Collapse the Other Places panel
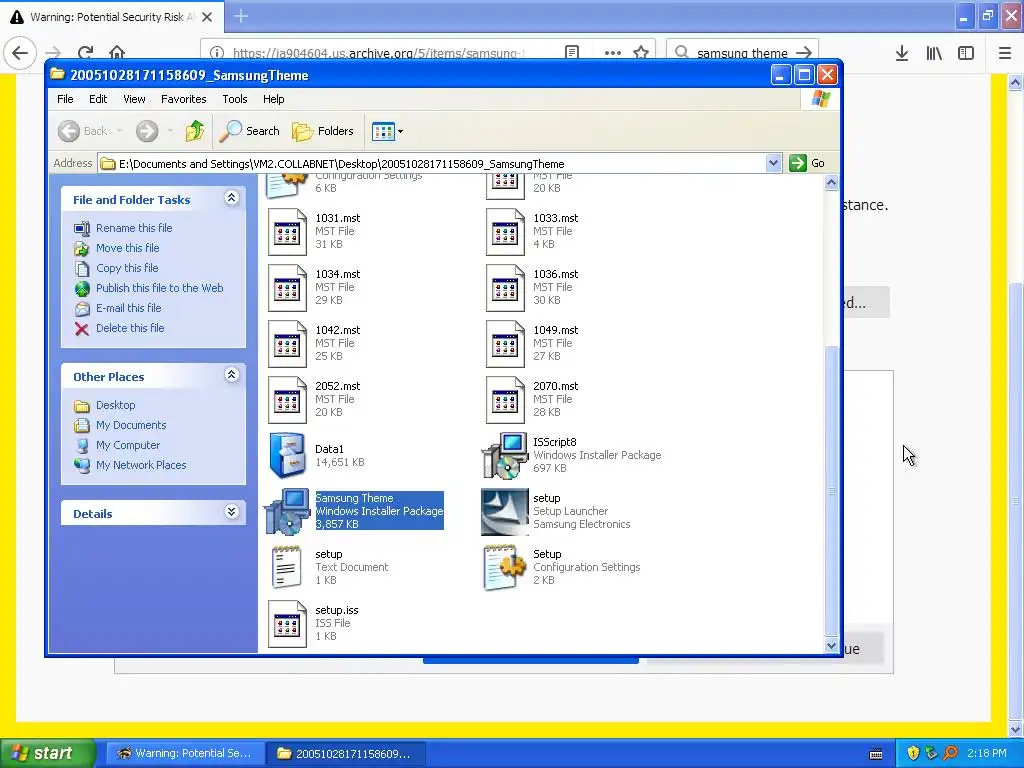The height and width of the screenshot is (768, 1024). (x=231, y=375)
